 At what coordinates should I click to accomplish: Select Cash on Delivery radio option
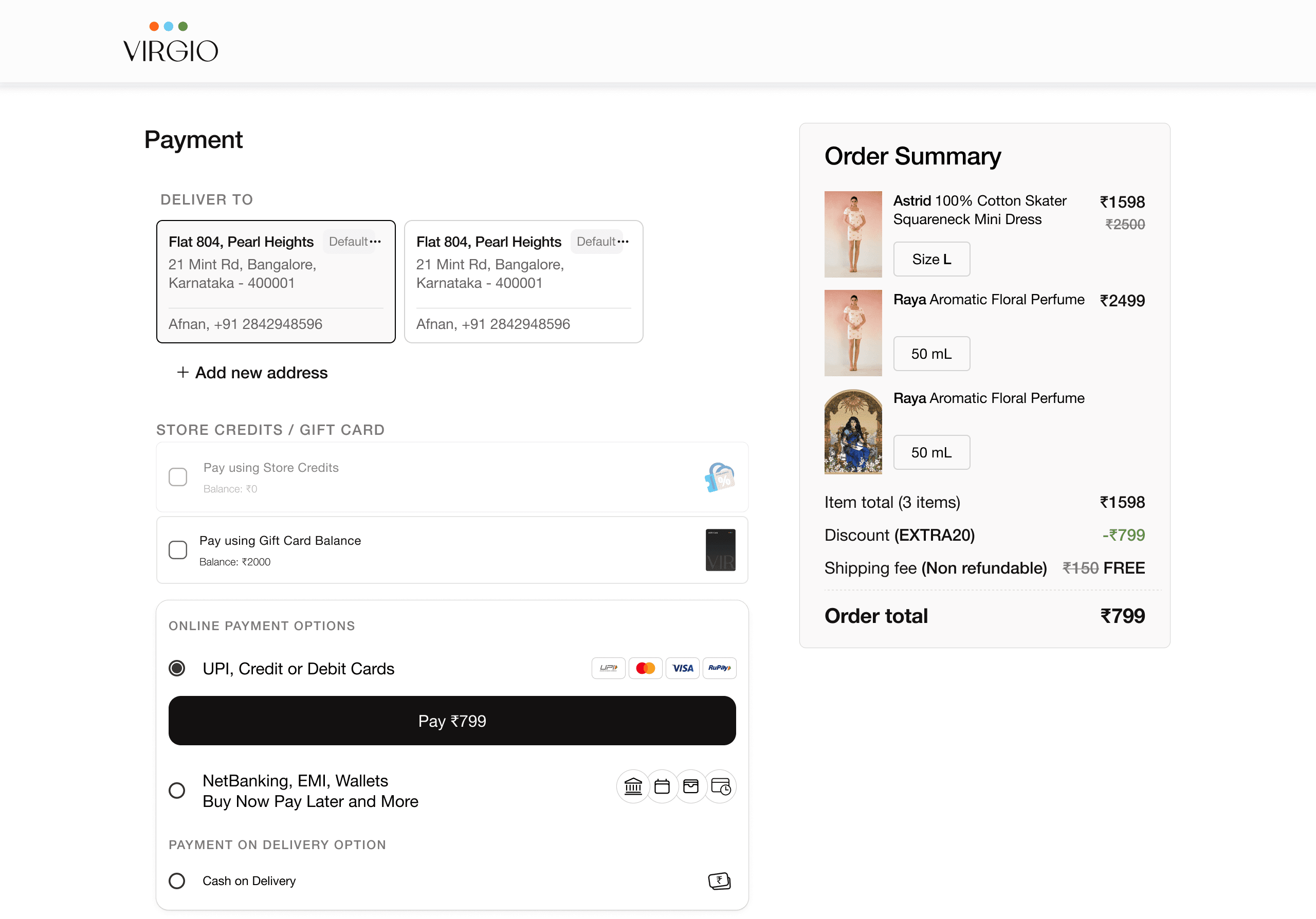tap(177, 880)
